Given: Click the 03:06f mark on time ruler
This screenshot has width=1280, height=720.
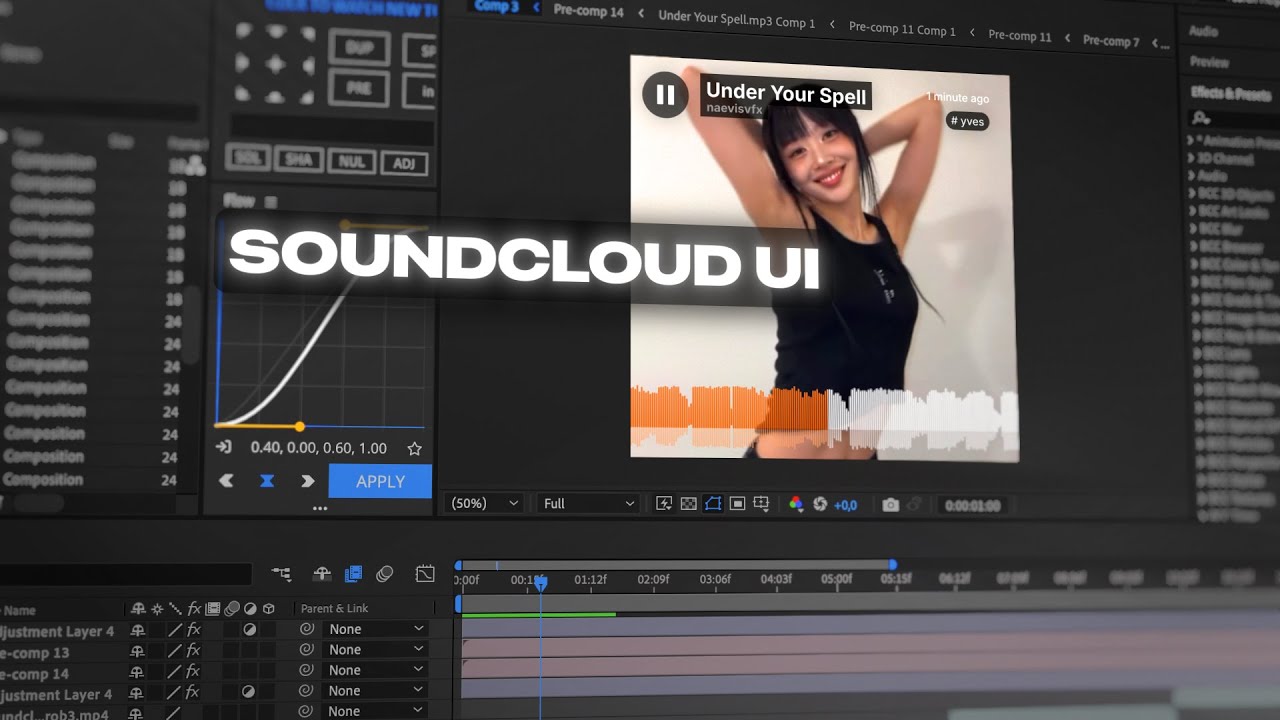Looking at the screenshot, I should (x=715, y=579).
